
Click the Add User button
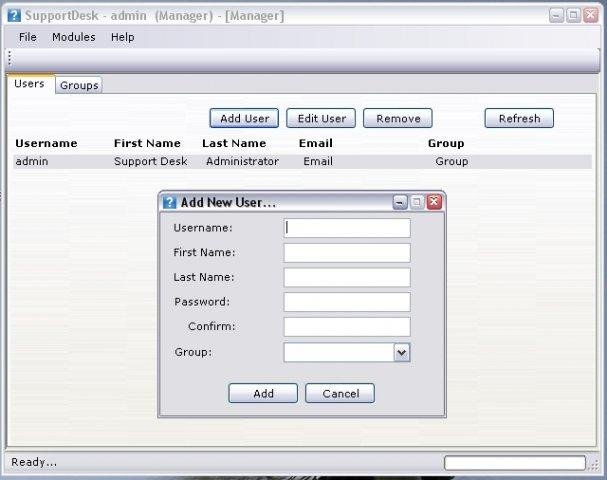click(x=244, y=118)
